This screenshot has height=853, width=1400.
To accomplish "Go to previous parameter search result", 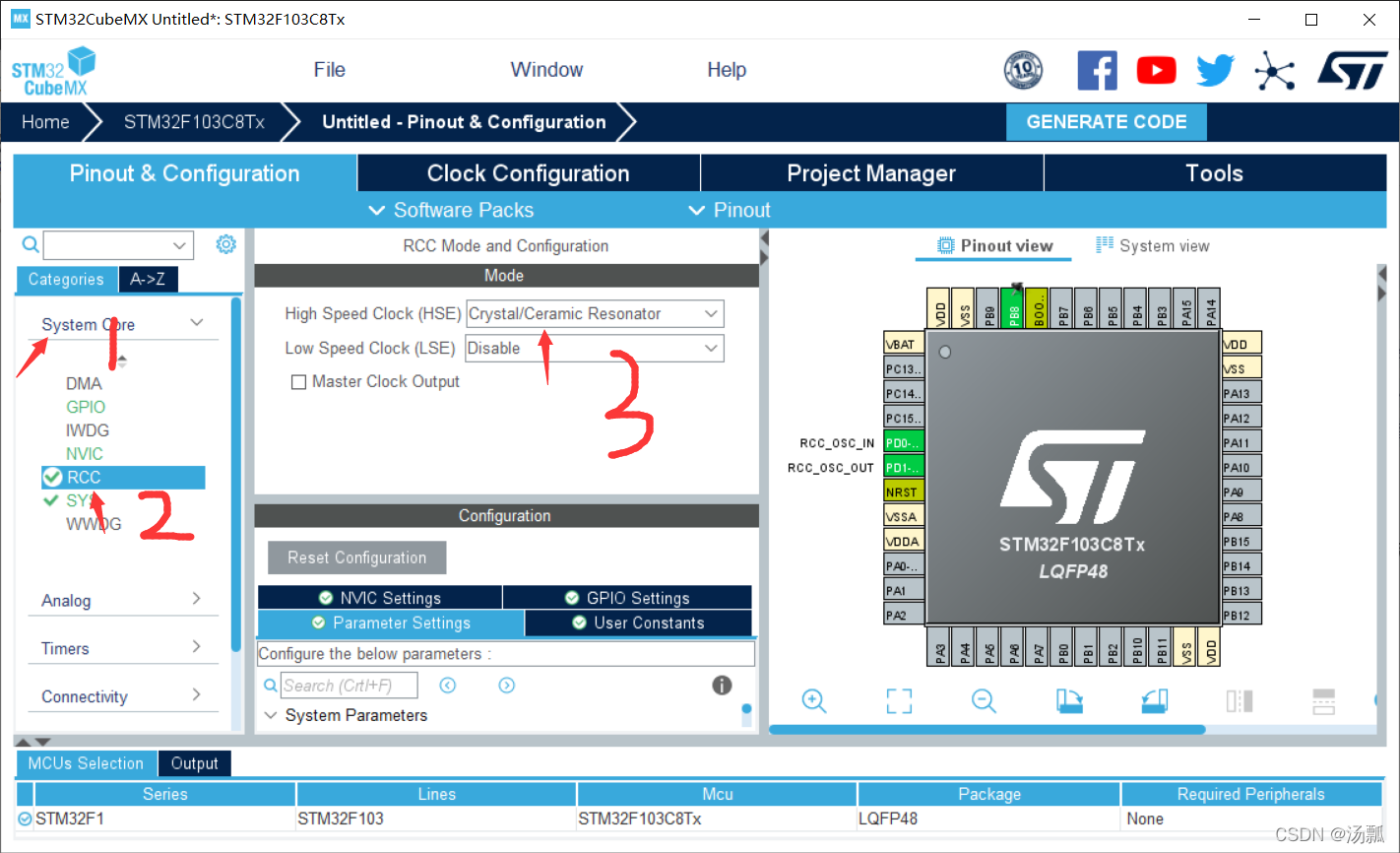I will tap(448, 686).
